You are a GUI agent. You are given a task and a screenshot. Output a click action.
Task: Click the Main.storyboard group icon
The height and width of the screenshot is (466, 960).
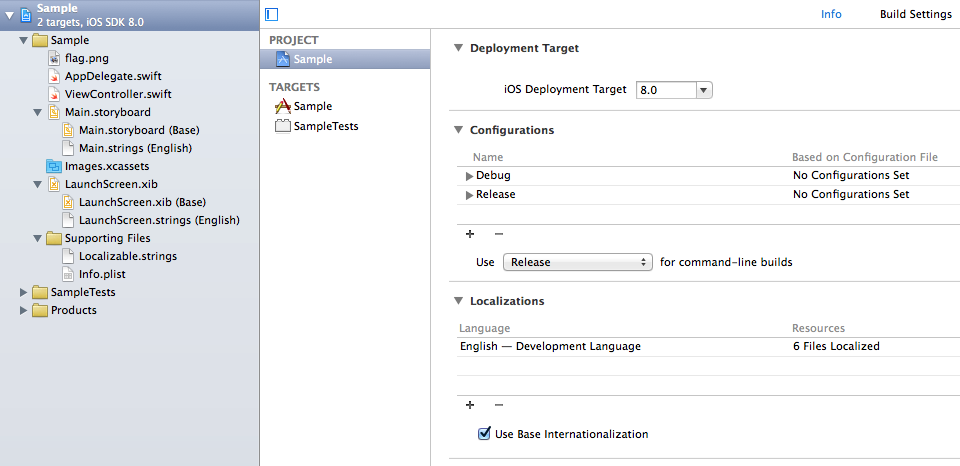click(x=54, y=113)
